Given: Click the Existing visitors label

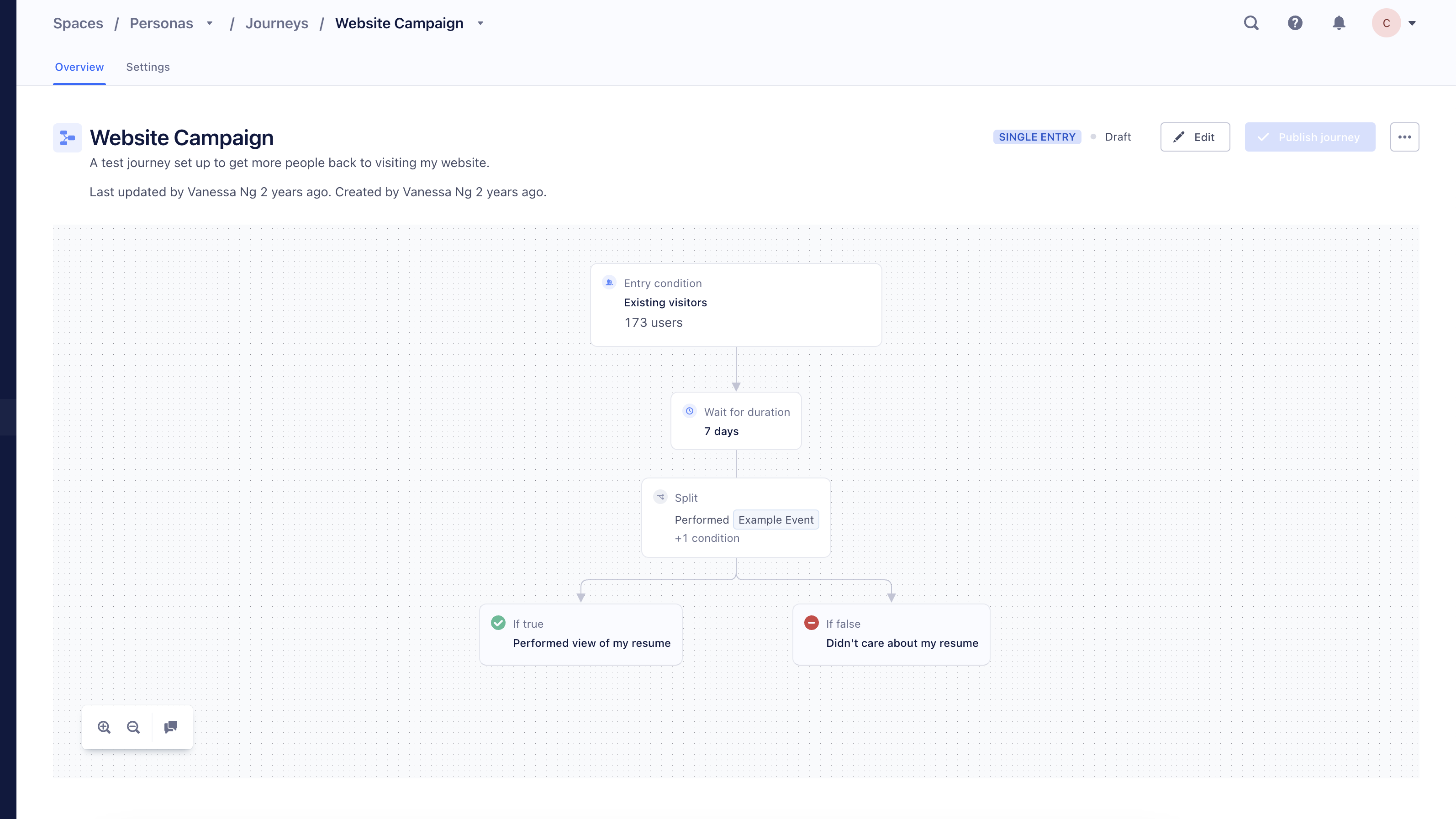Looking at the screenshot, I should click(x=665, y=302).
